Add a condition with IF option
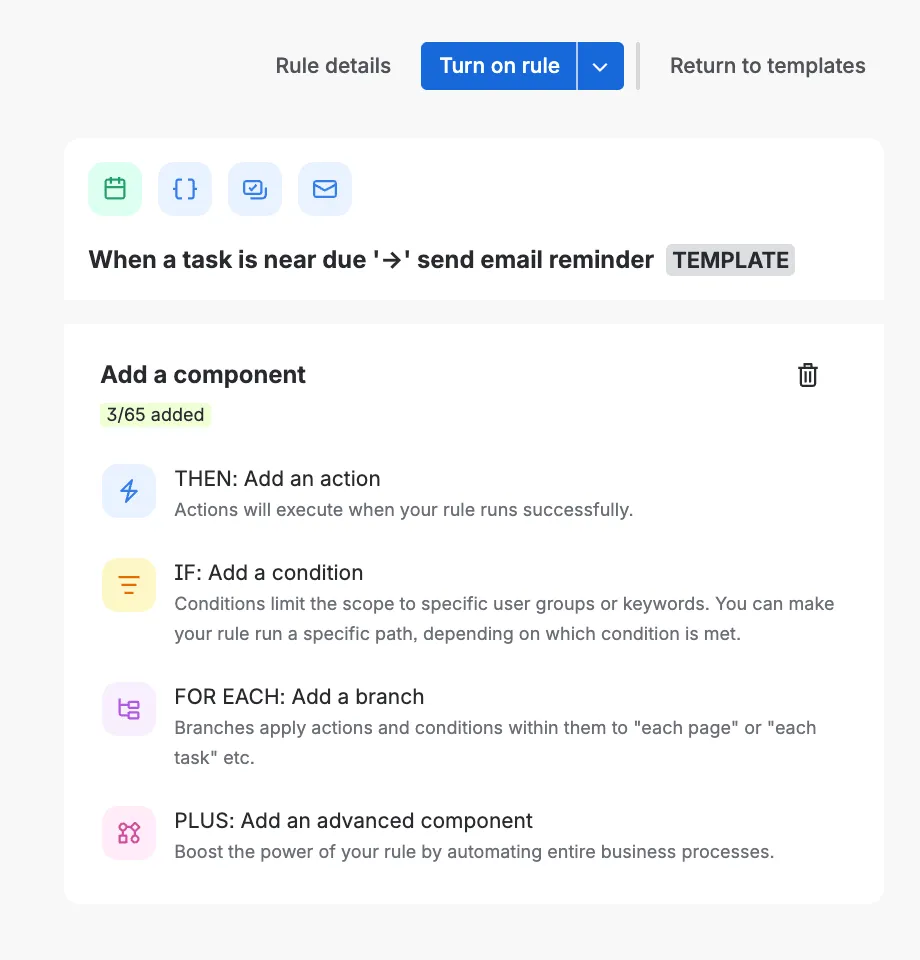The height and width of the screenshot is (960, 920). [x=268, y=573]
